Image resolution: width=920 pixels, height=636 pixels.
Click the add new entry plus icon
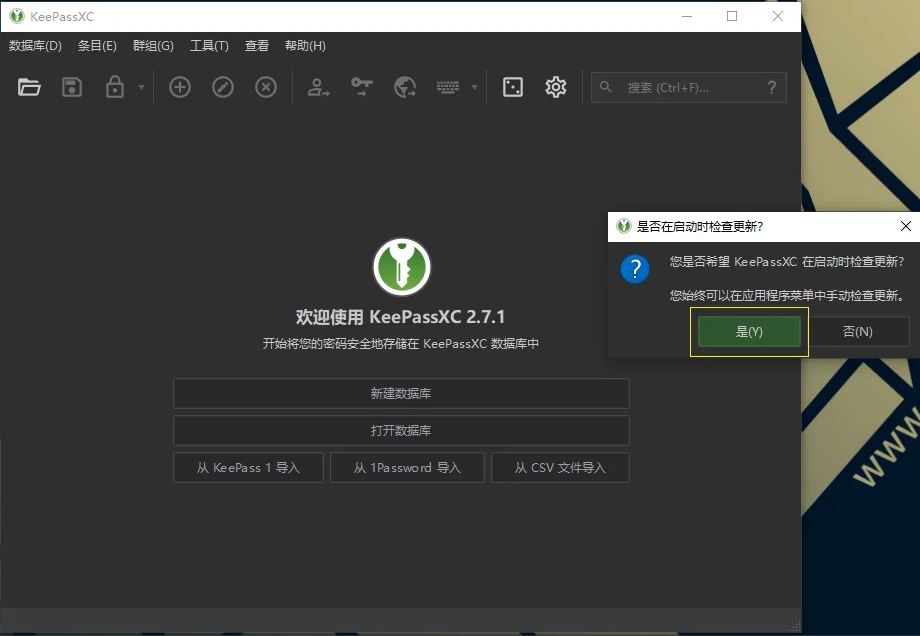point(180,87)
